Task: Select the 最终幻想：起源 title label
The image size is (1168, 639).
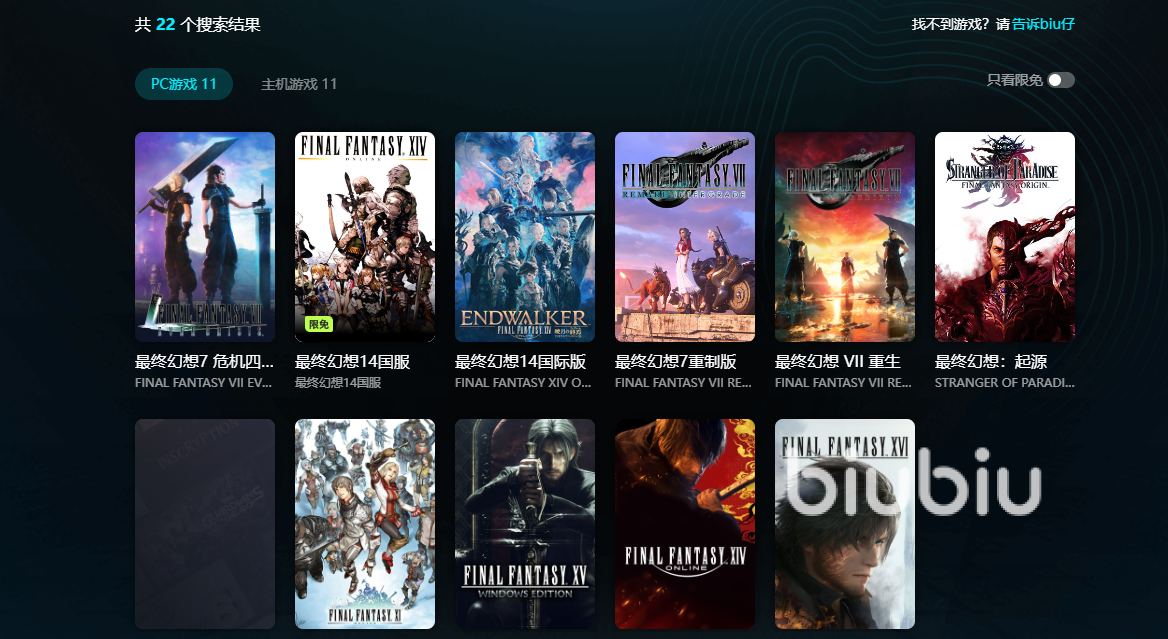Action: [991, 362]
